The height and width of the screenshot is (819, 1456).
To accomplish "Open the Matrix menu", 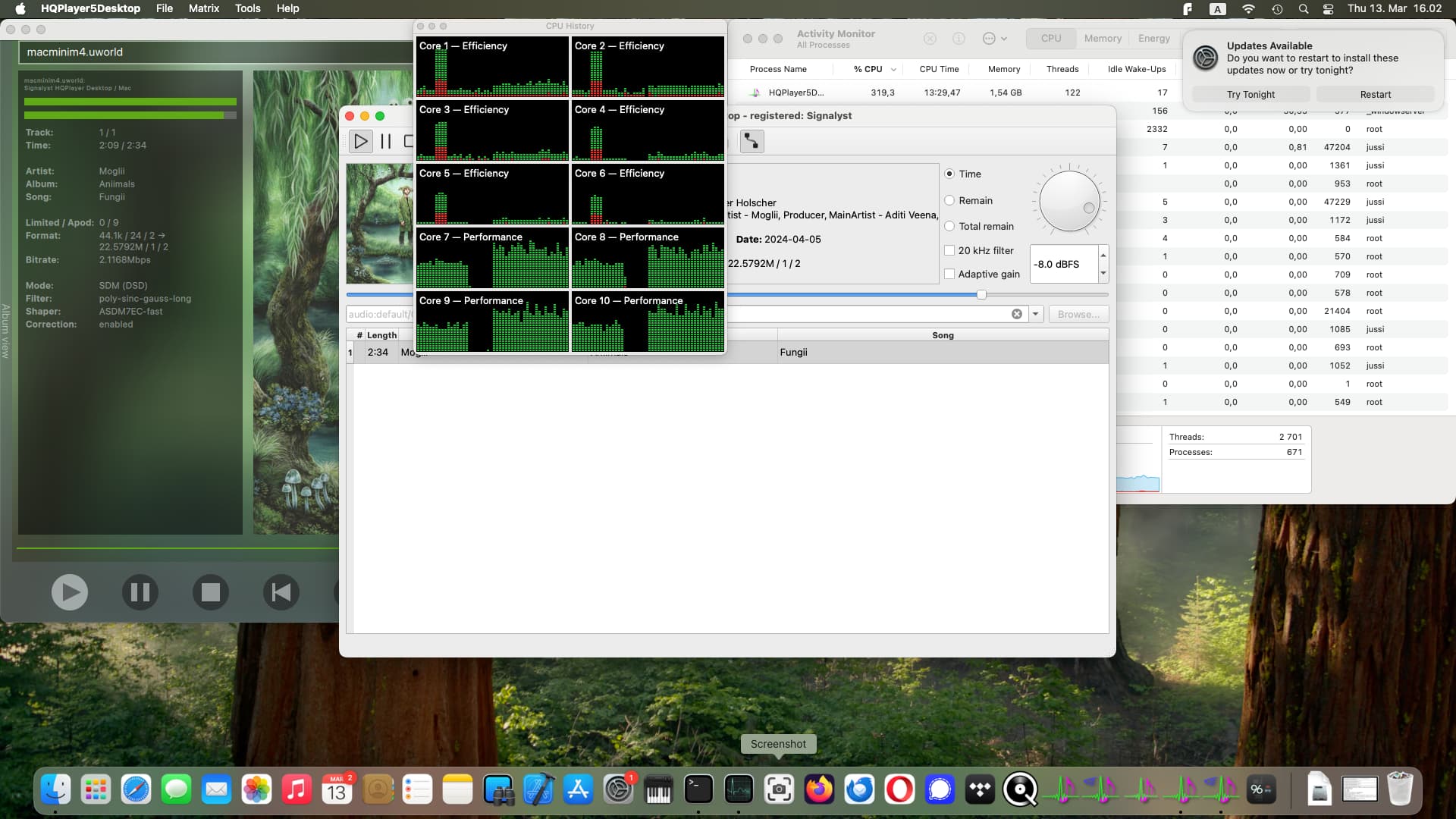I will (204, 8).
